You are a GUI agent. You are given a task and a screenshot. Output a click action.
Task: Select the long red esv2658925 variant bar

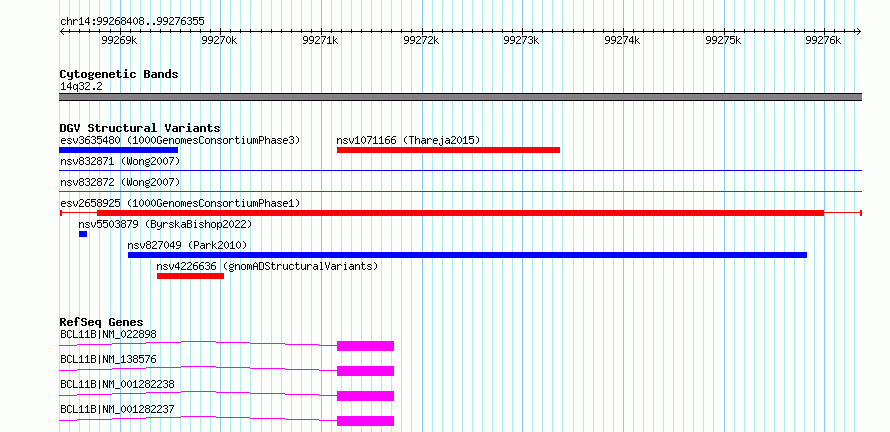460,213
